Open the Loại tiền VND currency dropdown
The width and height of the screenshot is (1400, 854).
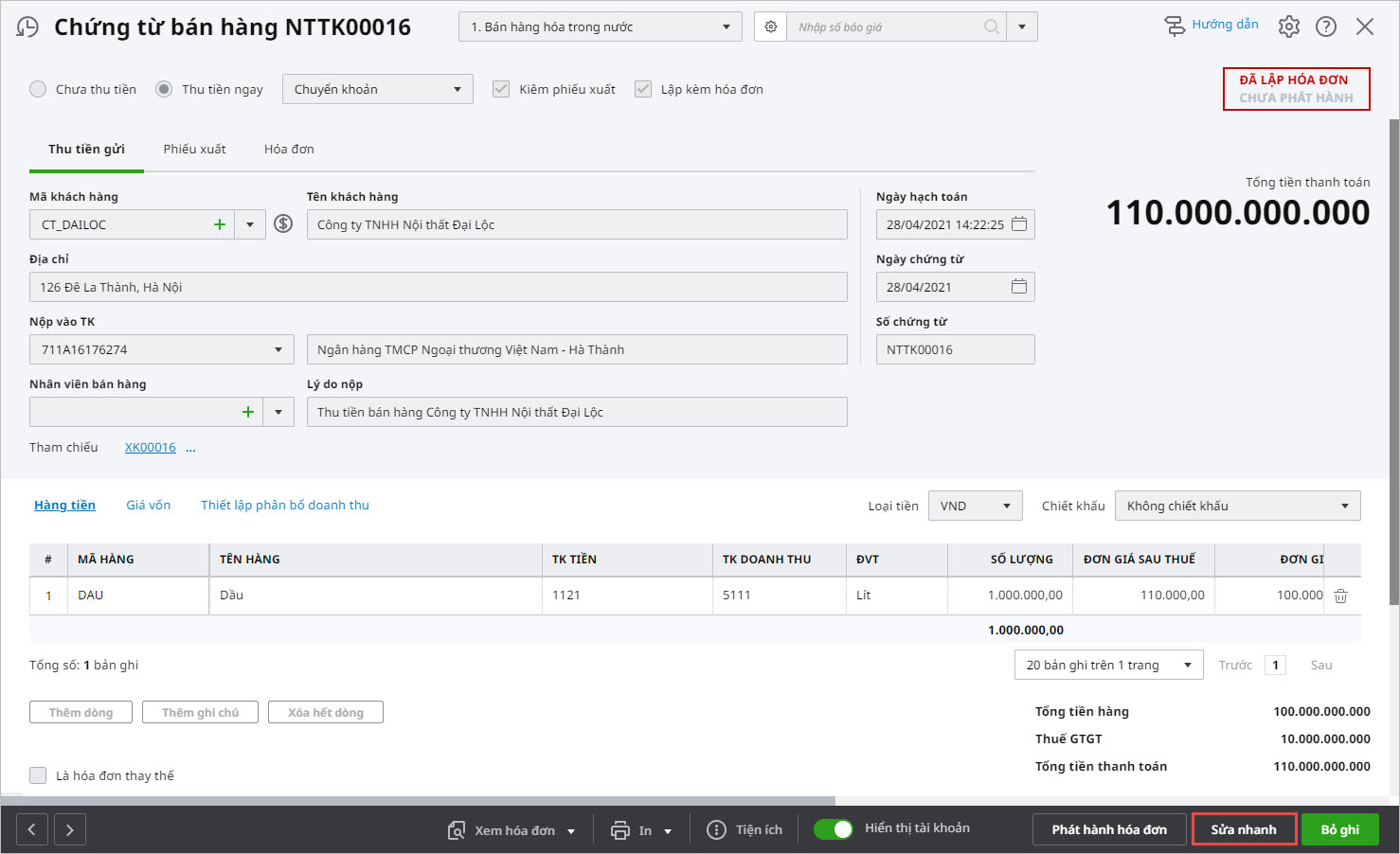coord(975,506)
